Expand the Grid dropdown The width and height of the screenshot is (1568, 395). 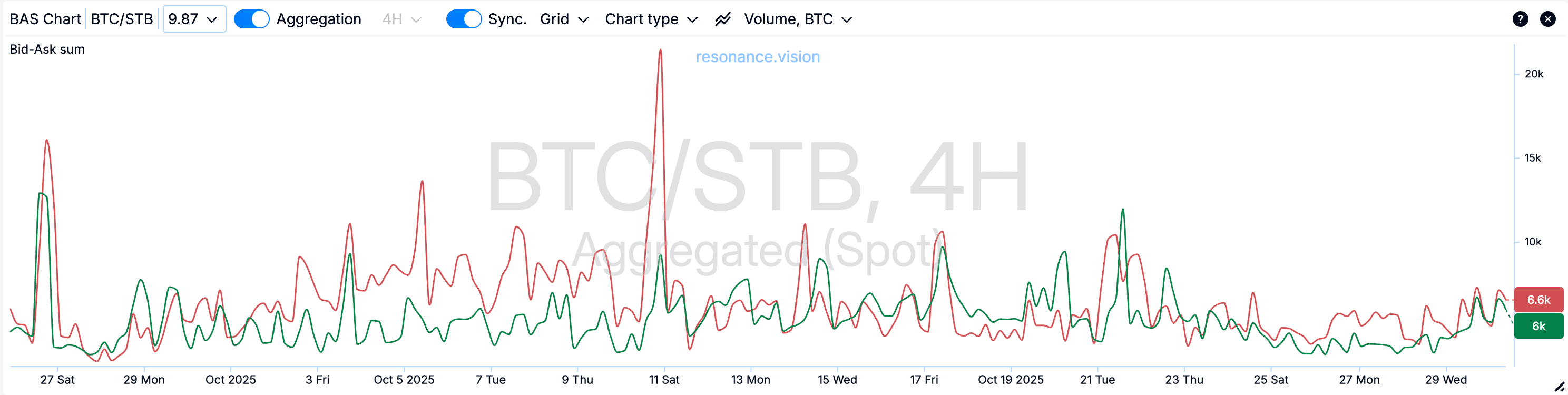pos(564,19)
